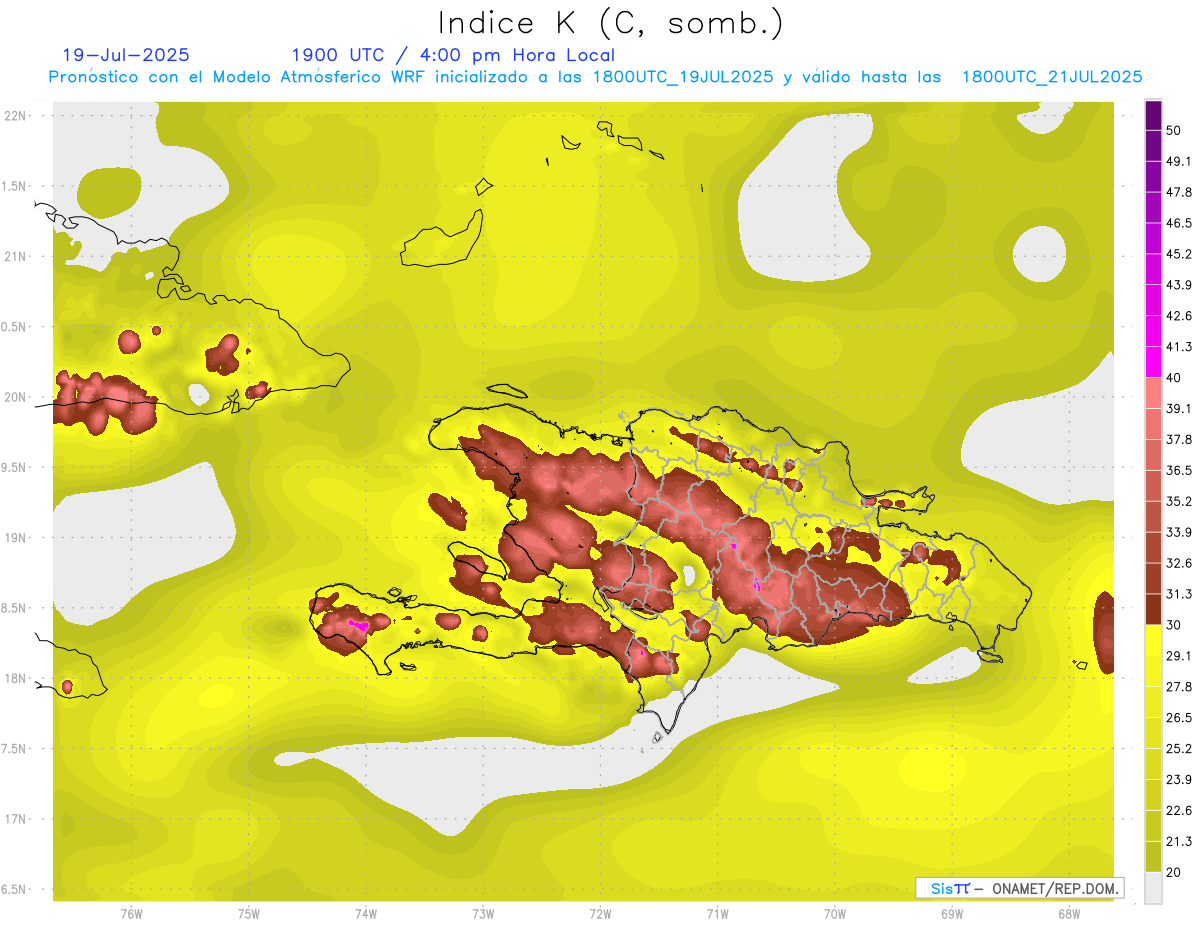Click the colorbar value "39.1"
This screenshot has height=927, width=1200.
(x=1179, y=408)
